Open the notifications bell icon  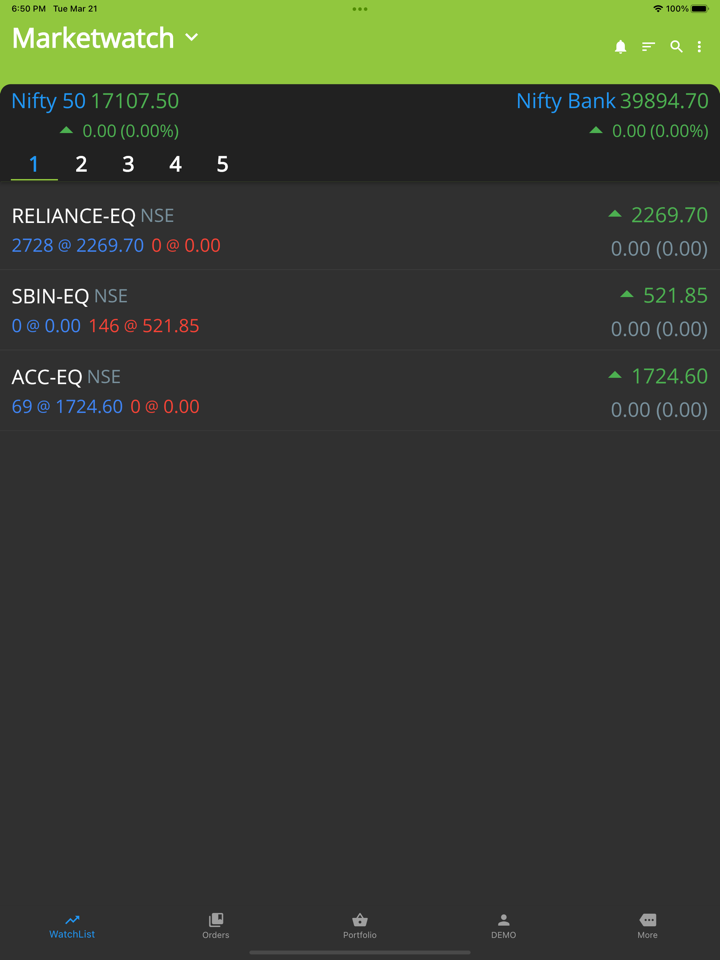click(620, 47)
